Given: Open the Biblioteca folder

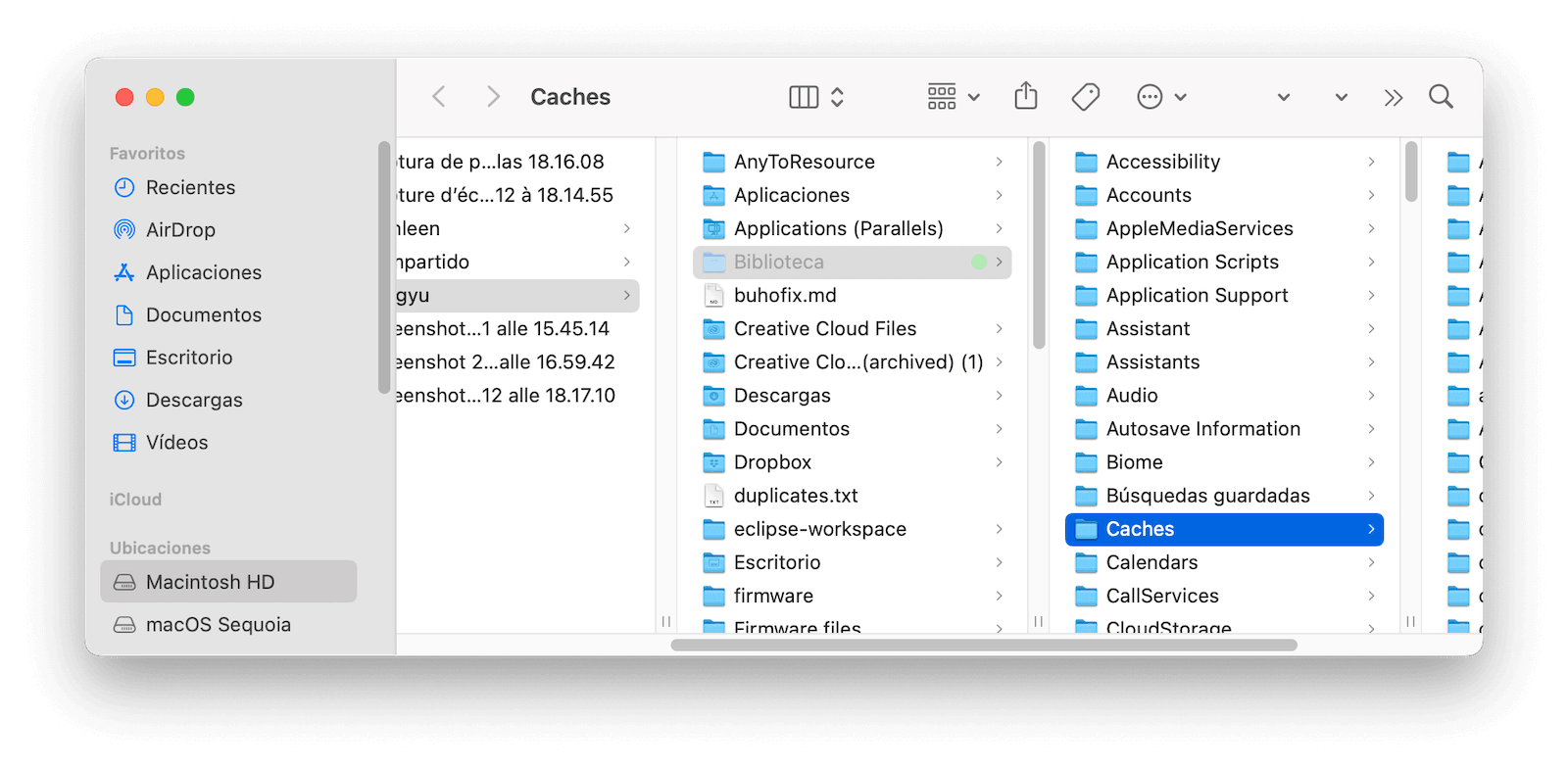Looking at the screenshot, I should pos(778,263).
